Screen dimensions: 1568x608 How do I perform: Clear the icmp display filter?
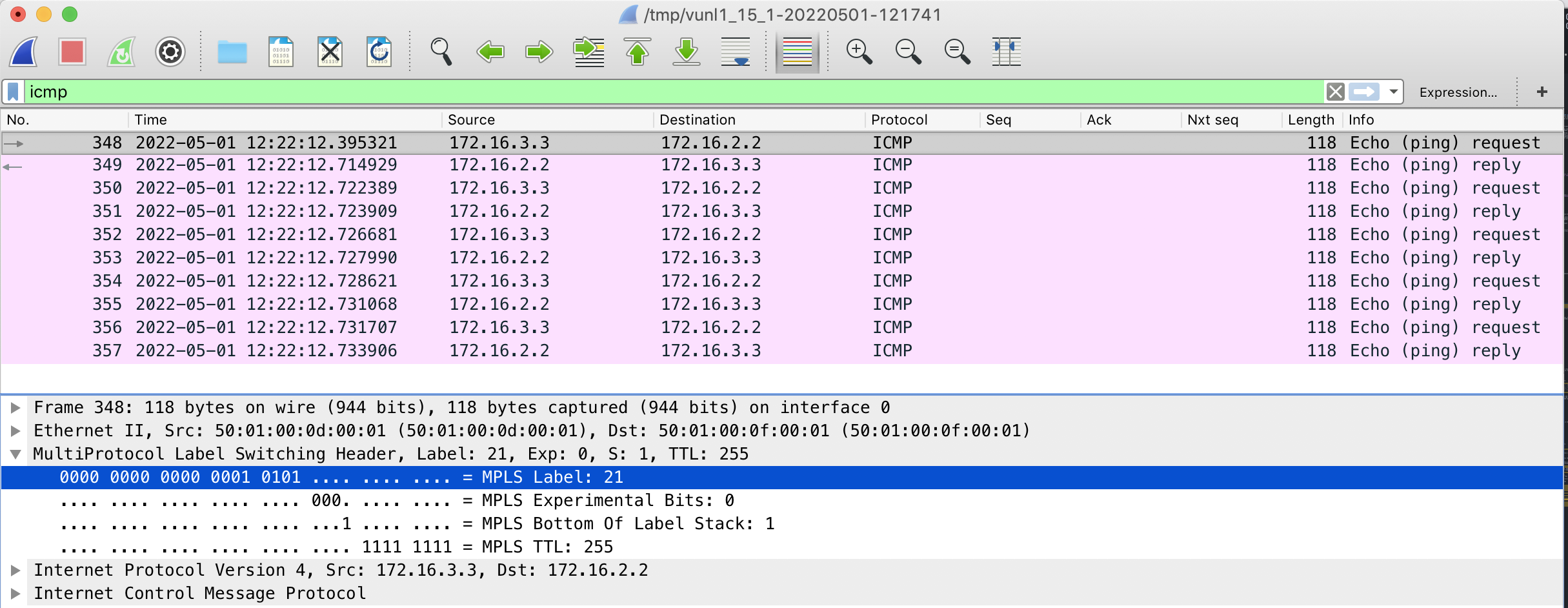click(1335, 92)
